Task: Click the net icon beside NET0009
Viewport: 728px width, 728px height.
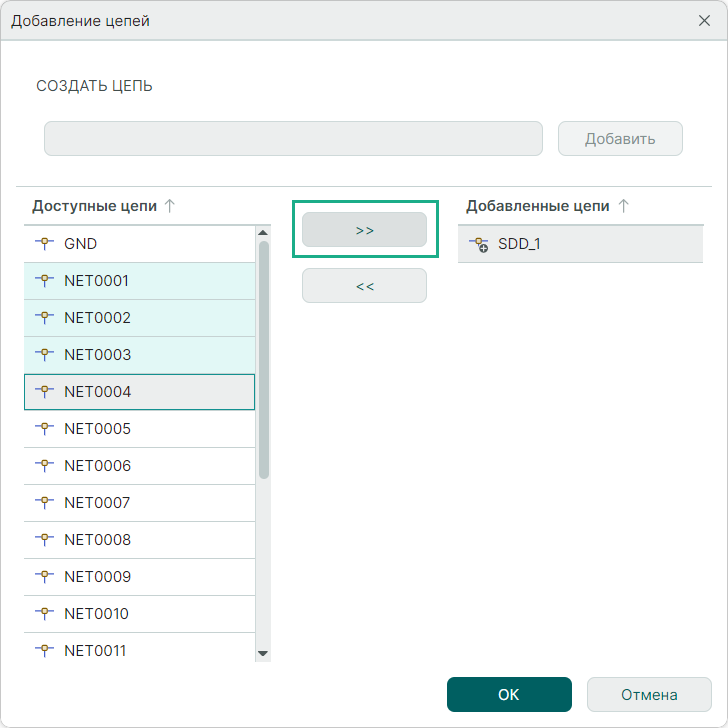Action: point(43,577)
